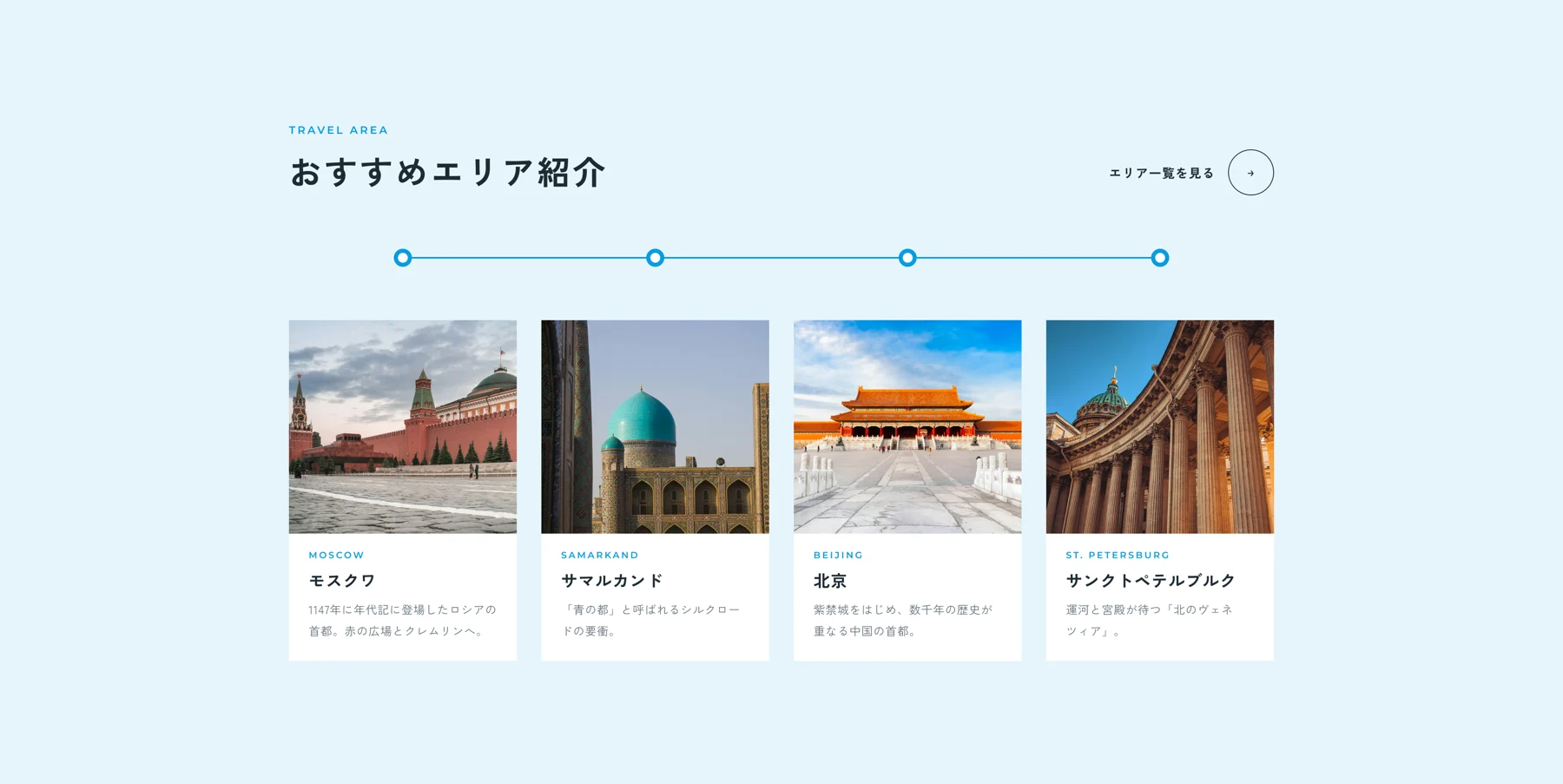1563x784 pixels.
Task: Click the サマルカンド card title
Action: coord(612,581)
